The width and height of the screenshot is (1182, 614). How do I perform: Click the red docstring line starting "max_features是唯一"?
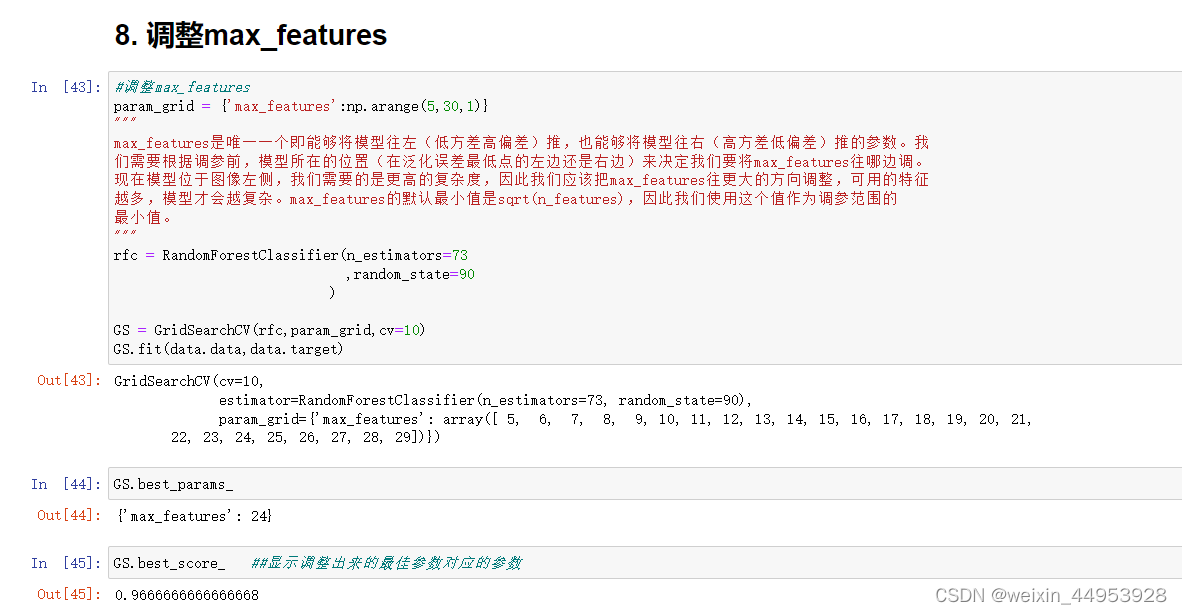click(x=521, y=142)
